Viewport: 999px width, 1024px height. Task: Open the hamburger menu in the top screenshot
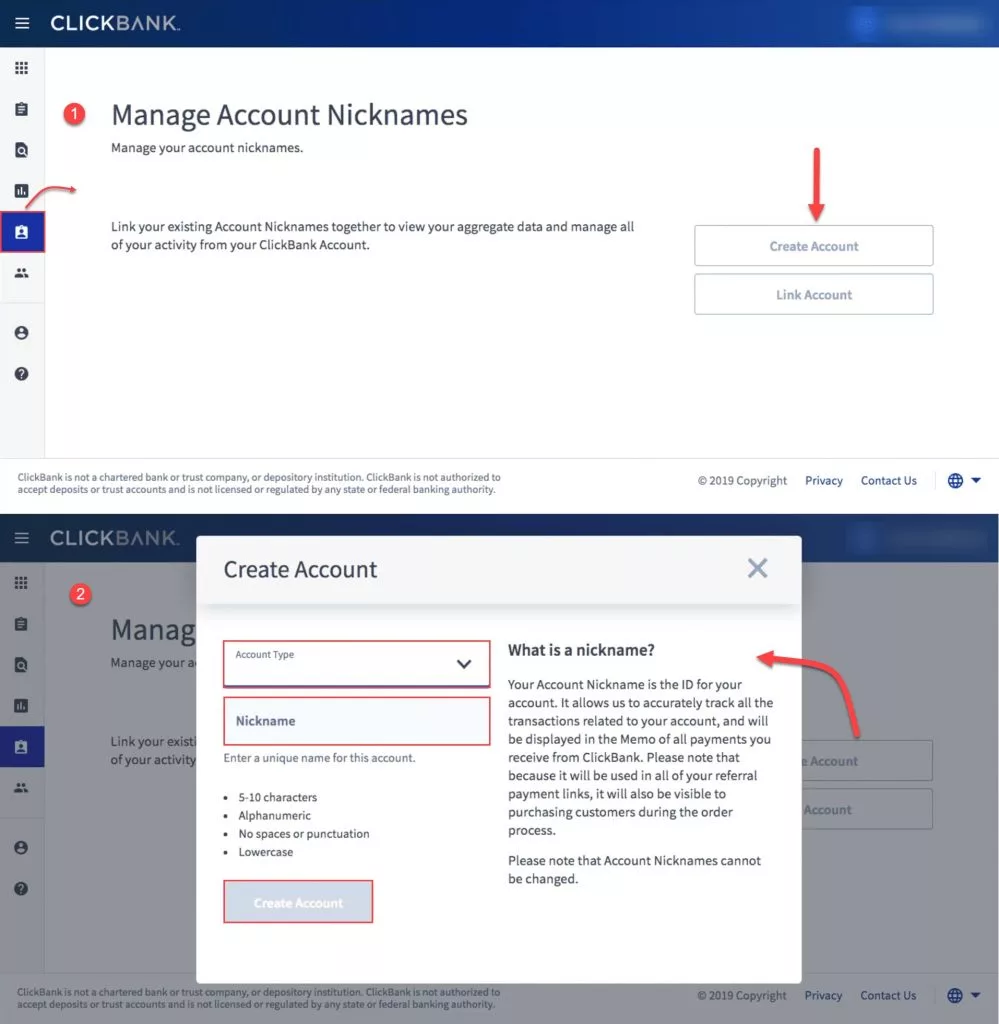click(x=22, y=24)
